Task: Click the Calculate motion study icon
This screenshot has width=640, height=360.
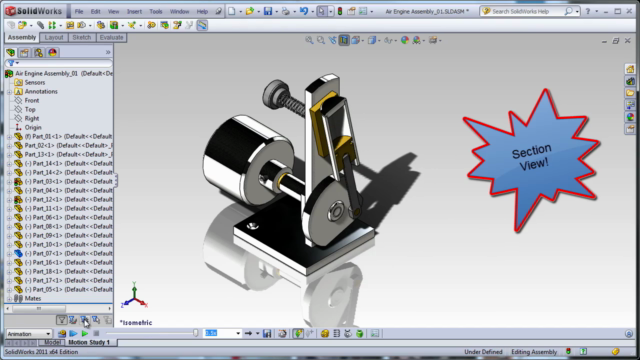Action: 62,334
